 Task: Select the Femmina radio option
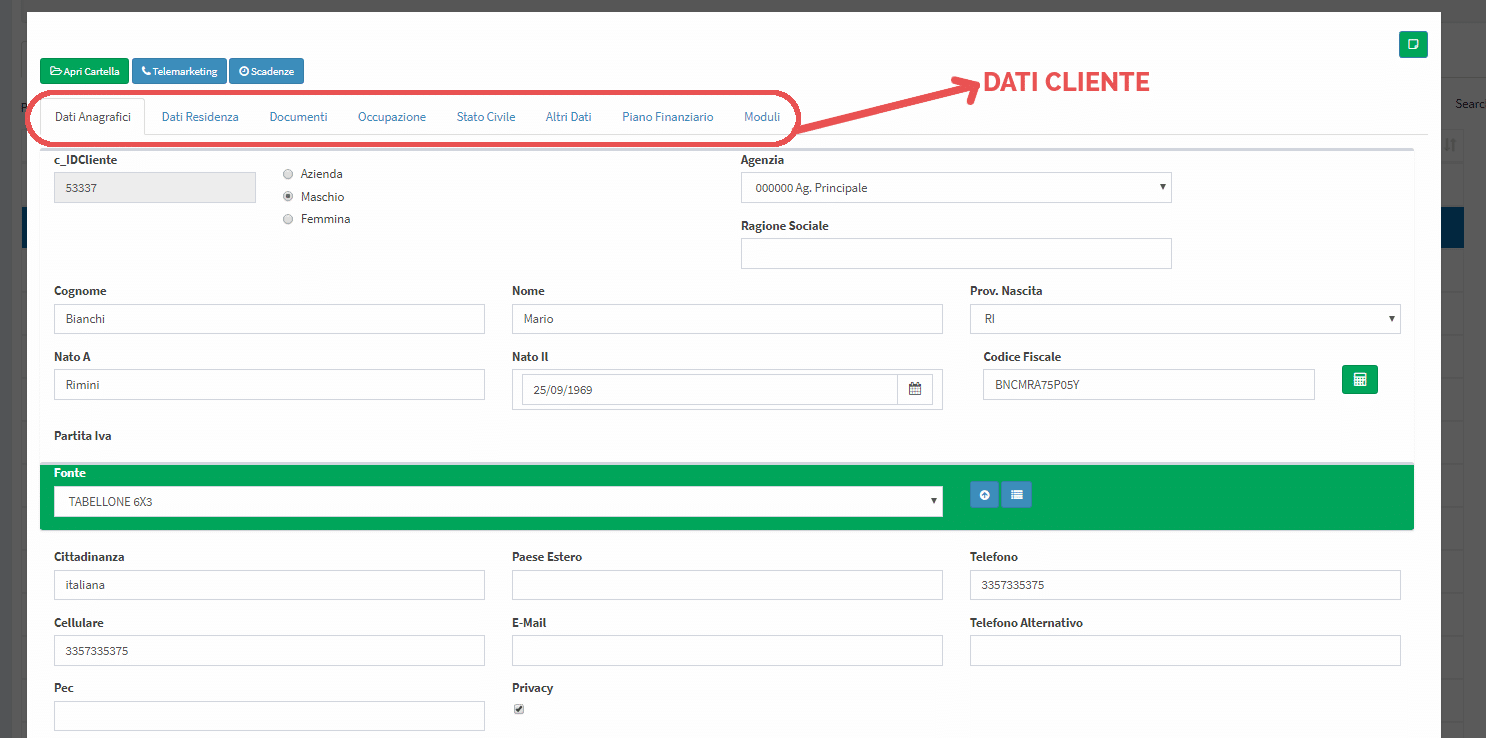coord(288,219)
